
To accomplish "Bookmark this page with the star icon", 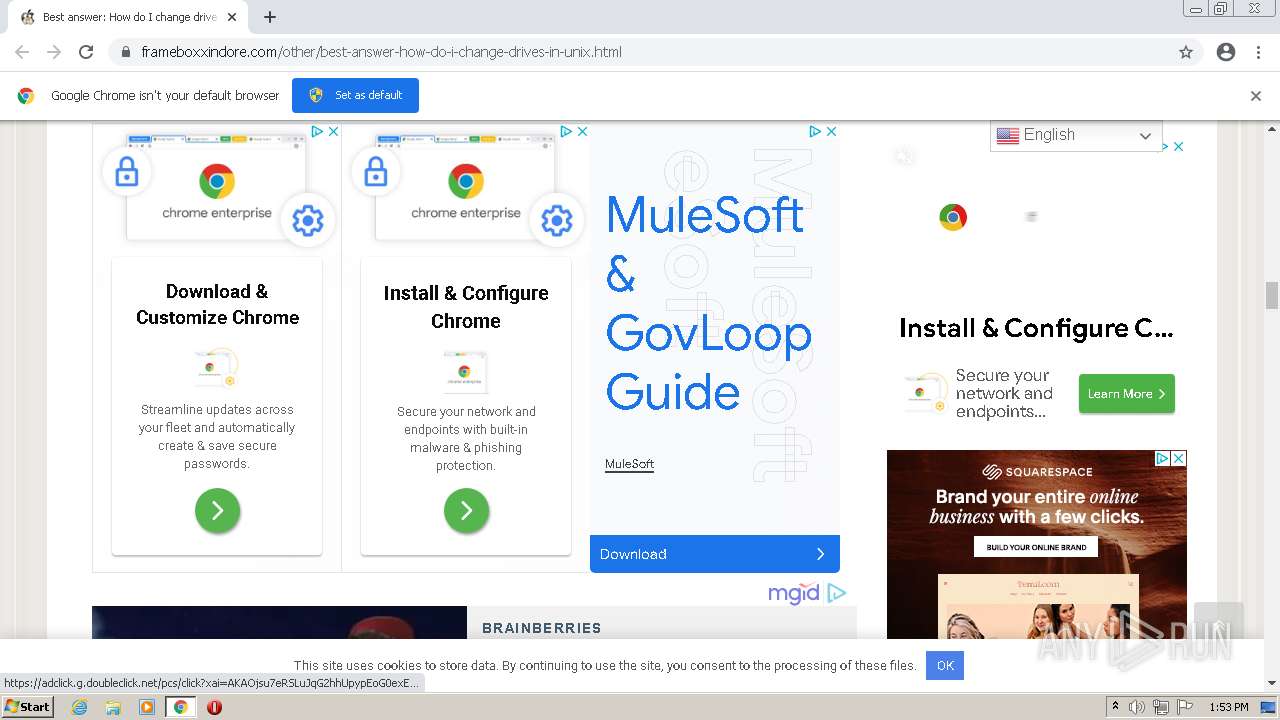I will 1186,52.
